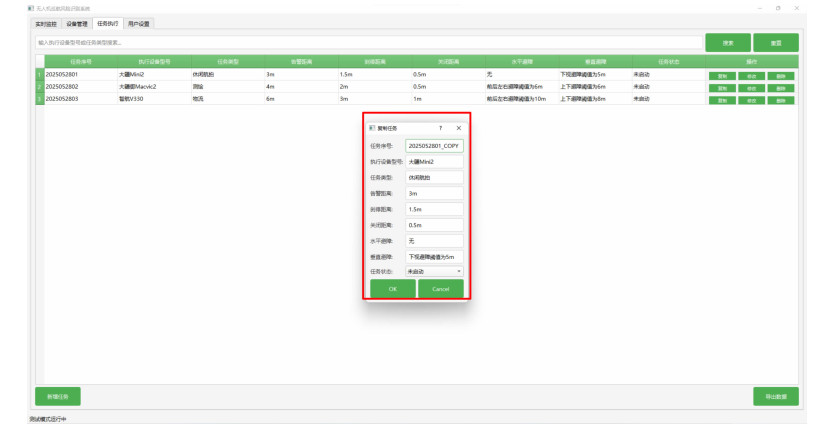Switch to the 实时监控 tab
Image resolution: width=830 pixels, height=435 pixels.
(45, 22)
